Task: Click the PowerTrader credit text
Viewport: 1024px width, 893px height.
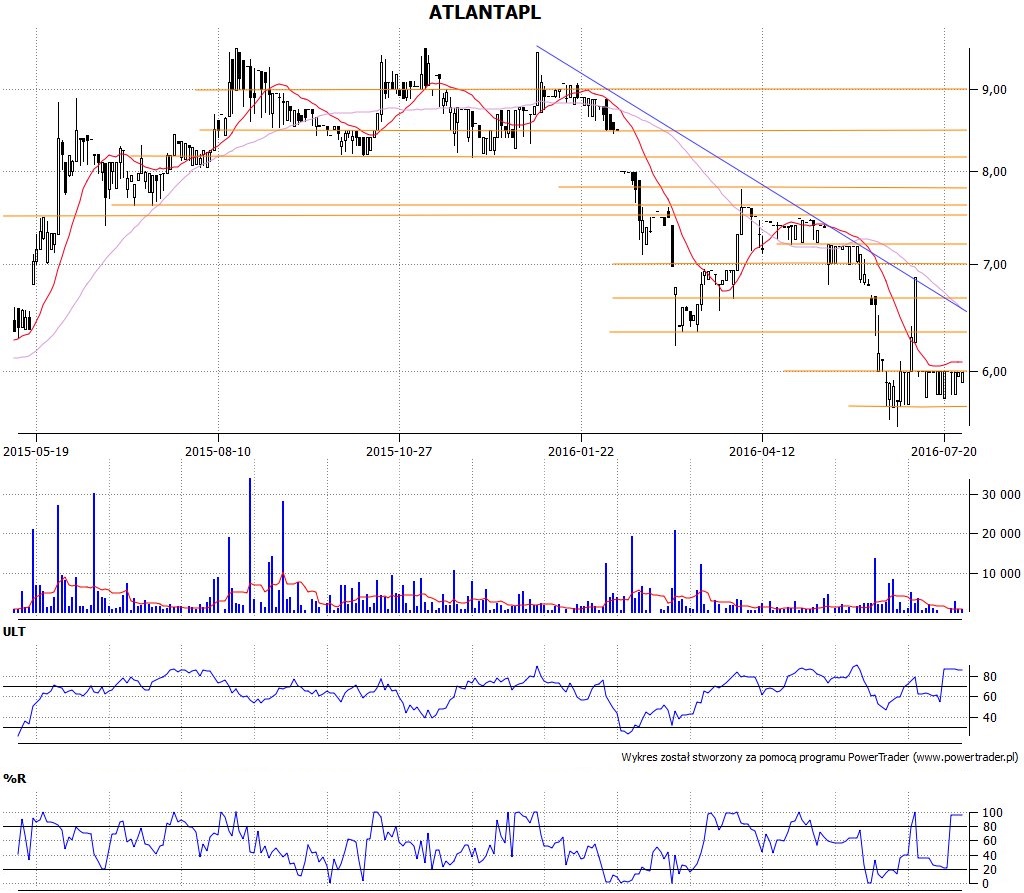Action: (820, 757)
